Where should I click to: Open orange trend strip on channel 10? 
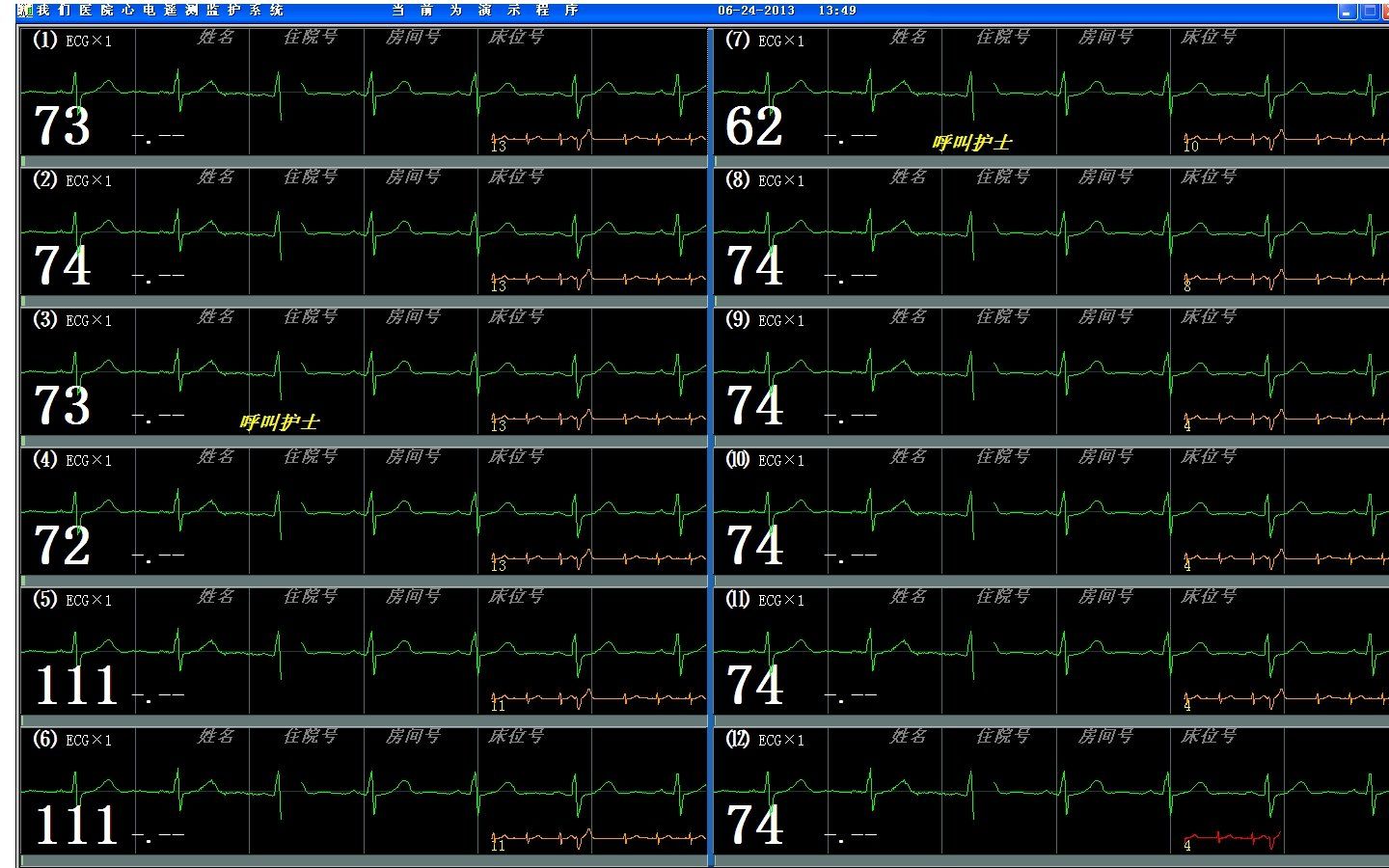[x=1286, y=559]
